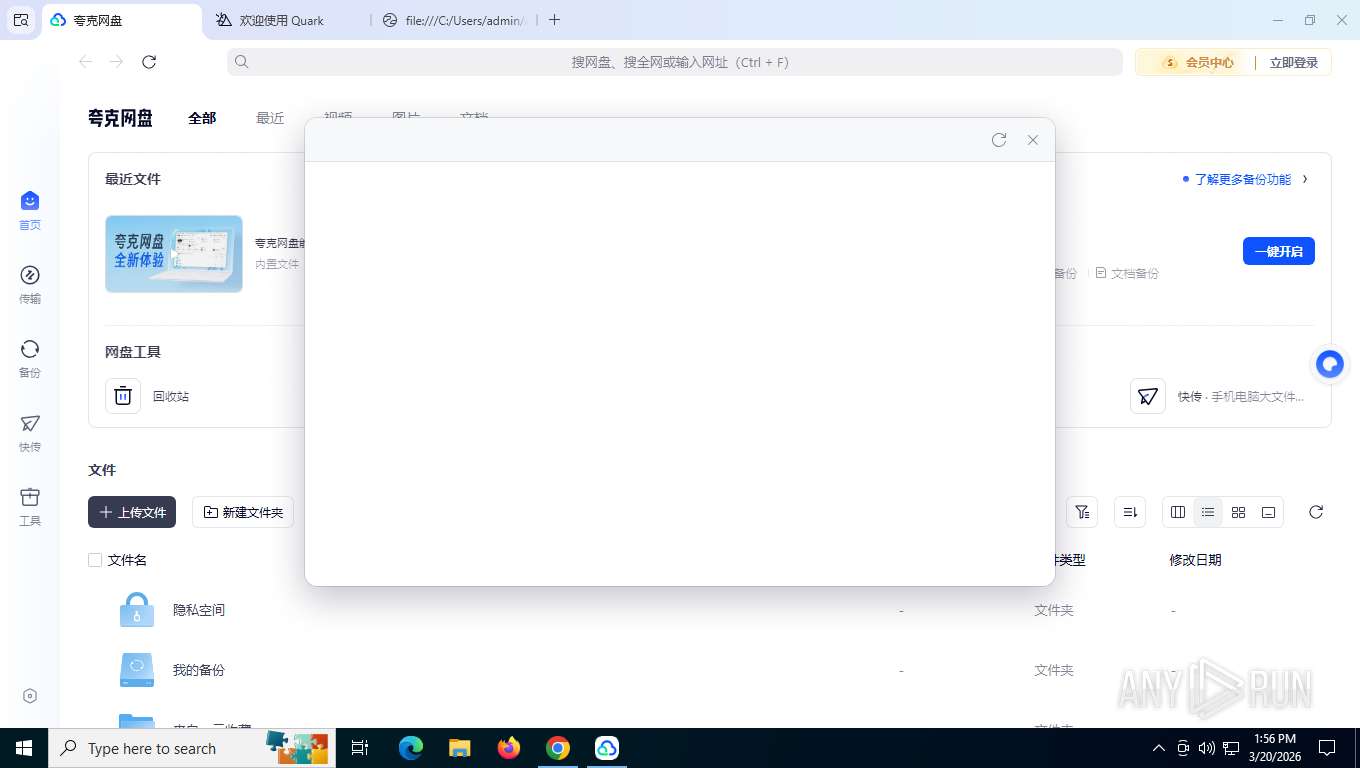1360x768 pixels.
Task: Go back with the browser back arrow
Action: [x=86, y=62]
